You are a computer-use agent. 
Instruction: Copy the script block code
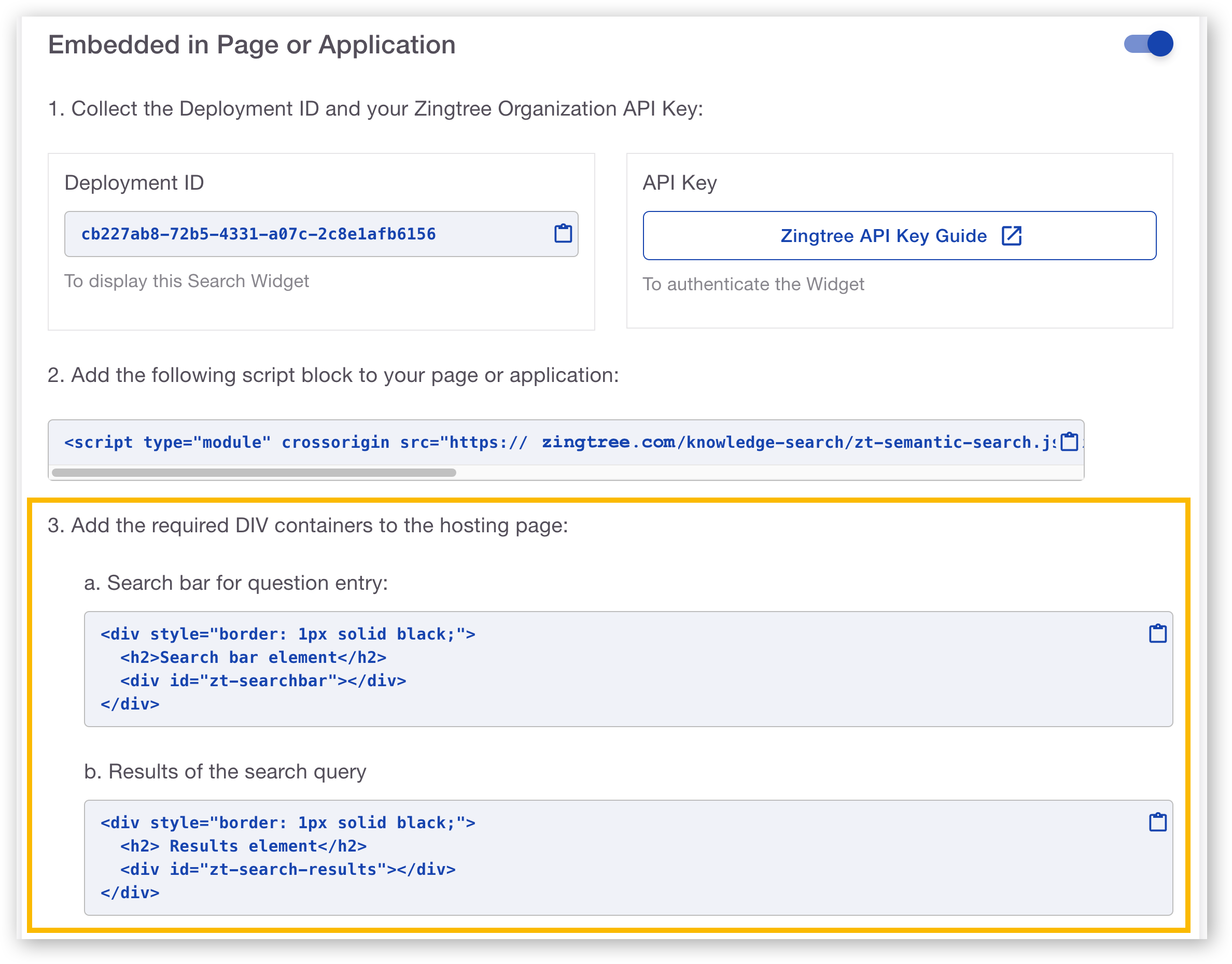1069,442
